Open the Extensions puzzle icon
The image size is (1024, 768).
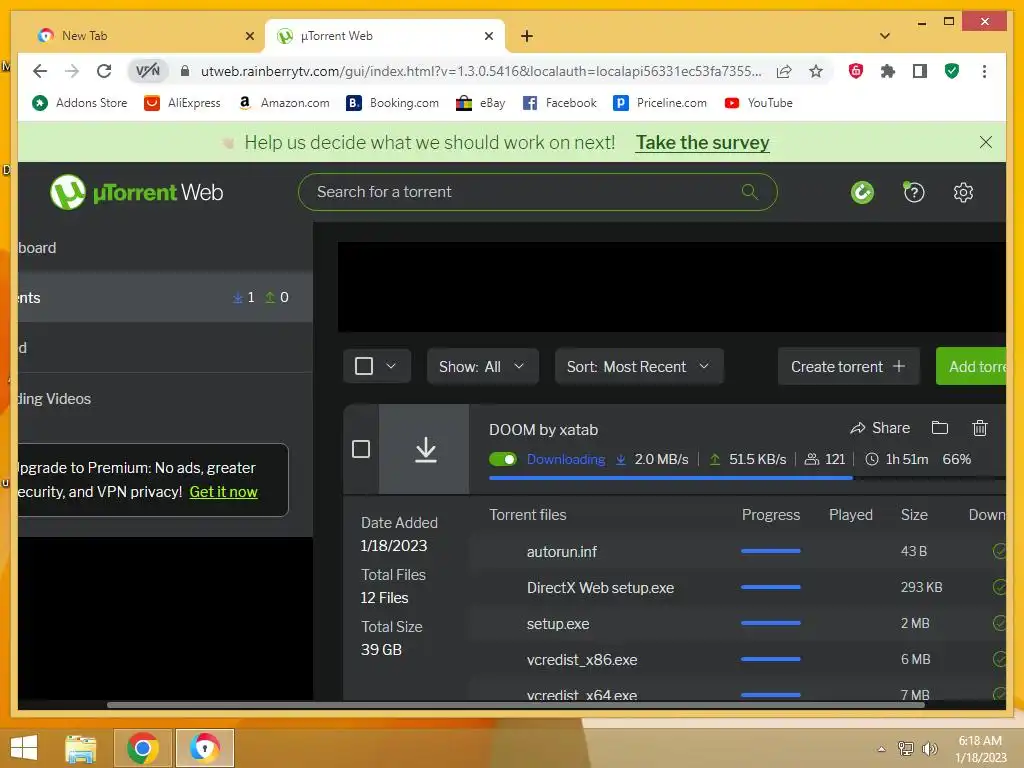coord(888,71)
